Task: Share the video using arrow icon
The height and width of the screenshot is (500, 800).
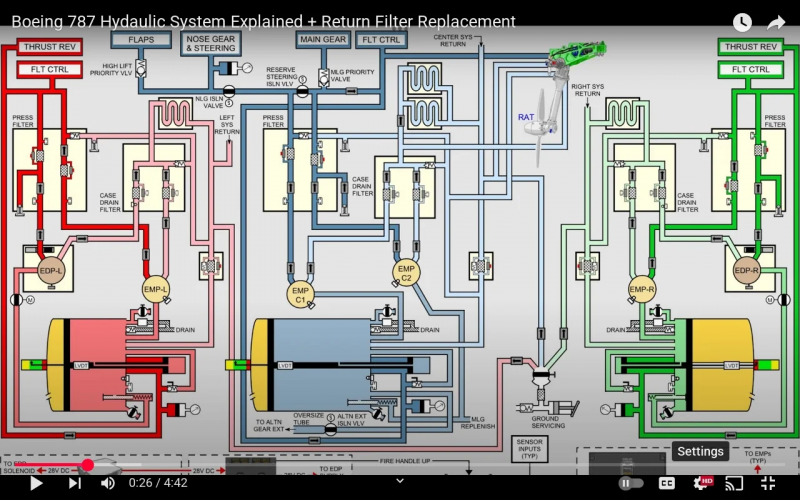Action: [776, 22]
